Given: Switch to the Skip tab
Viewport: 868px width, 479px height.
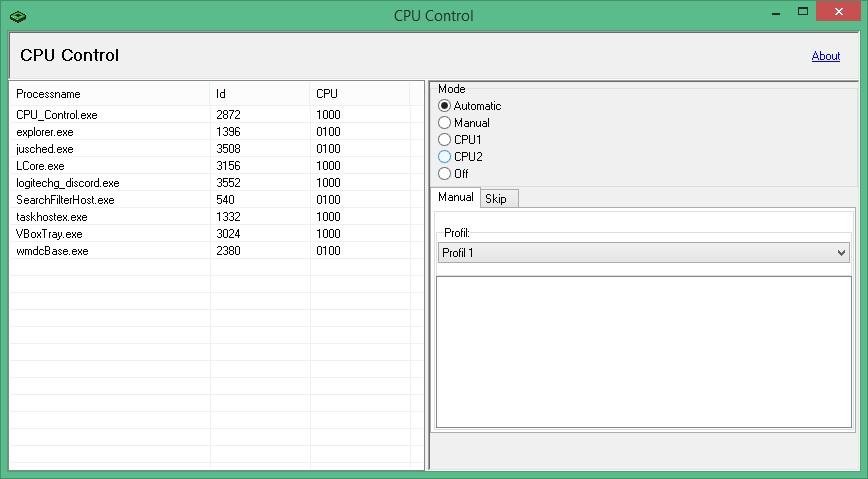Looking at the screenshot, I should 499,199.
